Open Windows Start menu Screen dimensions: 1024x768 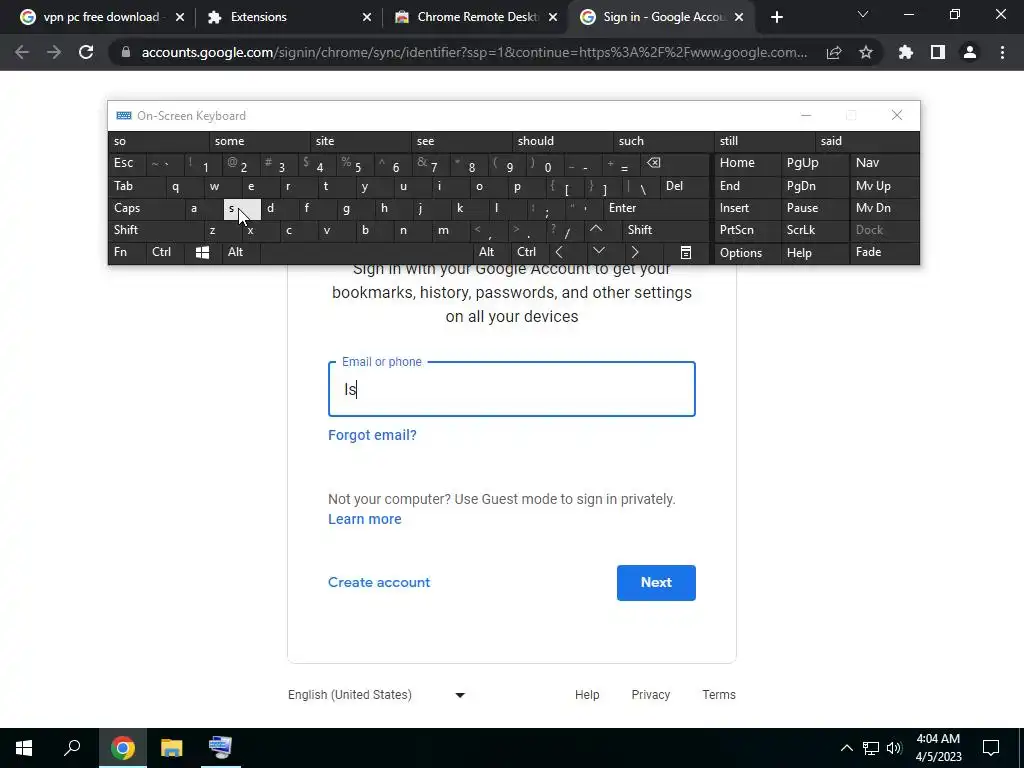[x=24, y=748]
